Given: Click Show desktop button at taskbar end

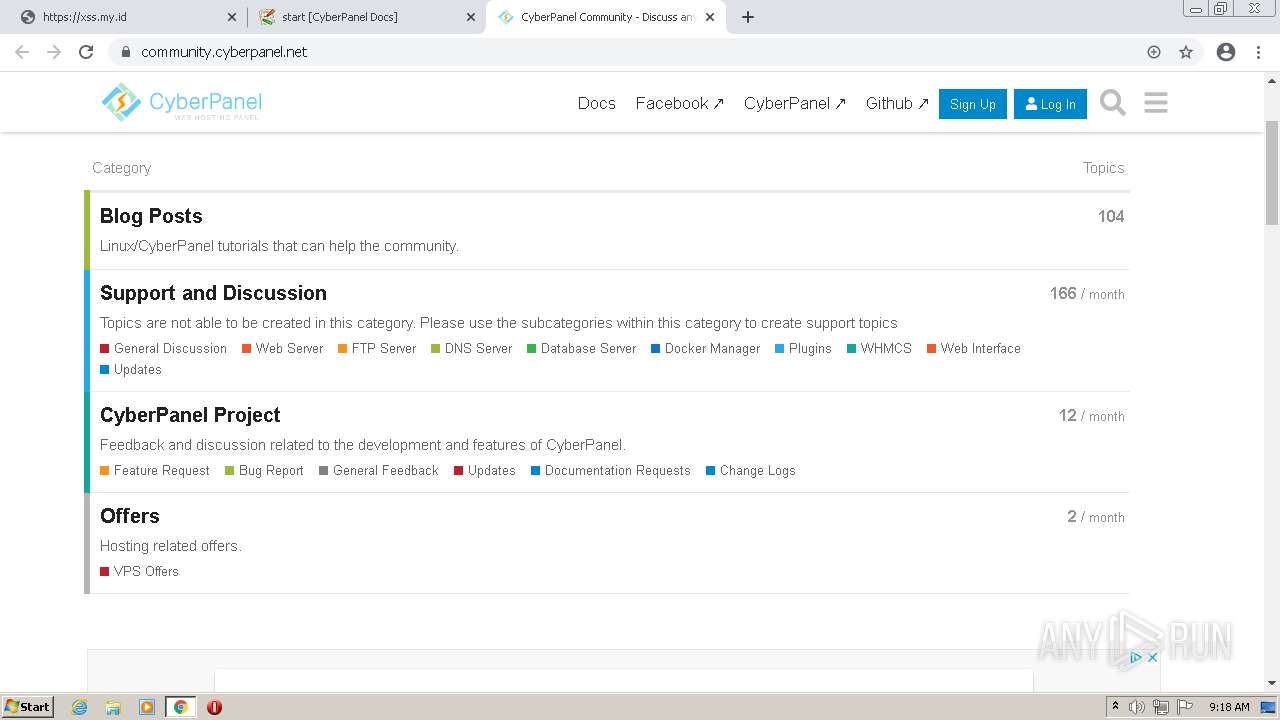Looking at the screenshot, I should click(x=1270, y=707).
